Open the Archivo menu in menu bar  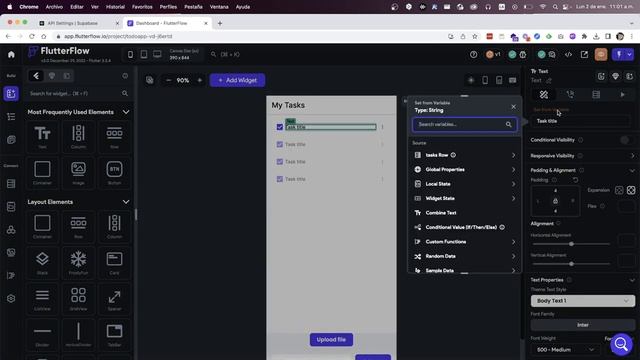(54, 7)
